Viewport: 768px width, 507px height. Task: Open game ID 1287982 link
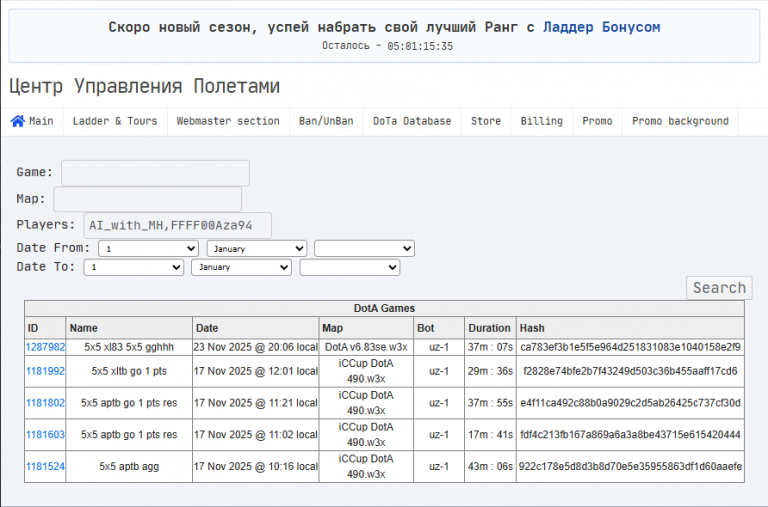pos(45,347)
